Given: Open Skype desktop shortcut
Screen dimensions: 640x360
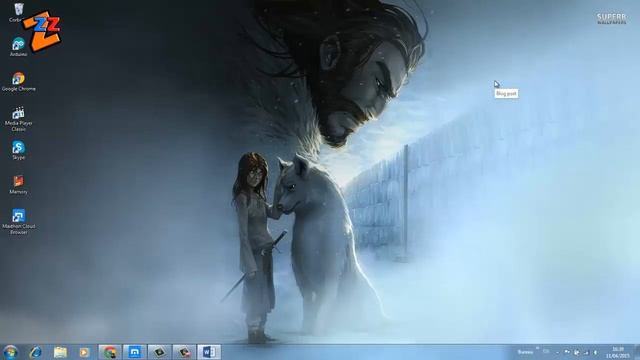Looking at the screenshot, I should point(18,150).
